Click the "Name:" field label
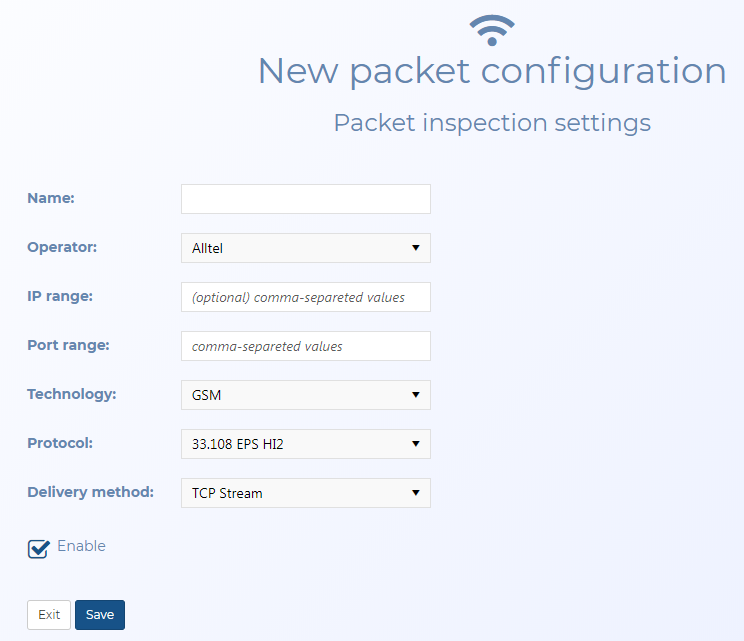 51,198
